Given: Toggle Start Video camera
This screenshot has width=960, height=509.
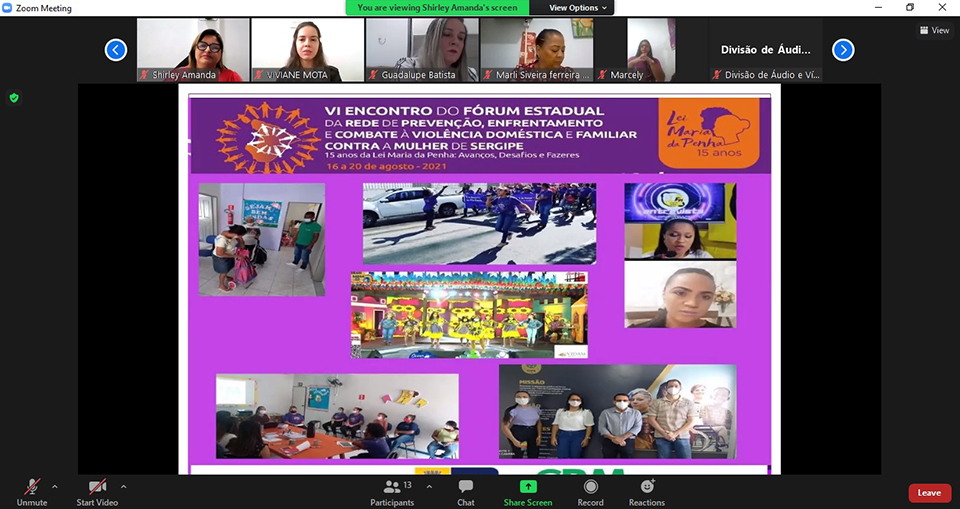Looking at the screenshot, I should (x=98, y=487).
